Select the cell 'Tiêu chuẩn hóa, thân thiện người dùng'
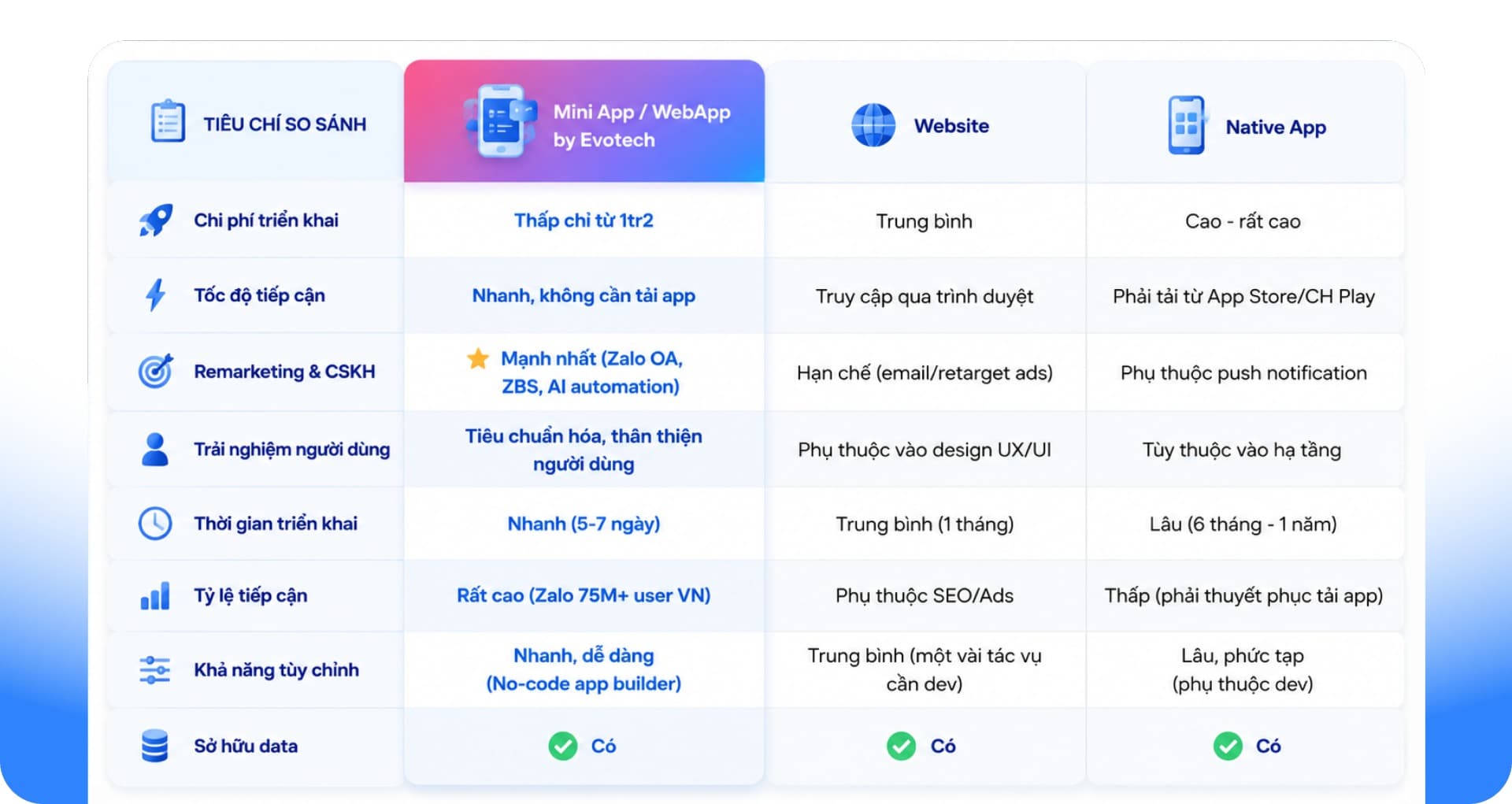The image size is (1512, 804). pyautogui.click(x=584, y=450)
